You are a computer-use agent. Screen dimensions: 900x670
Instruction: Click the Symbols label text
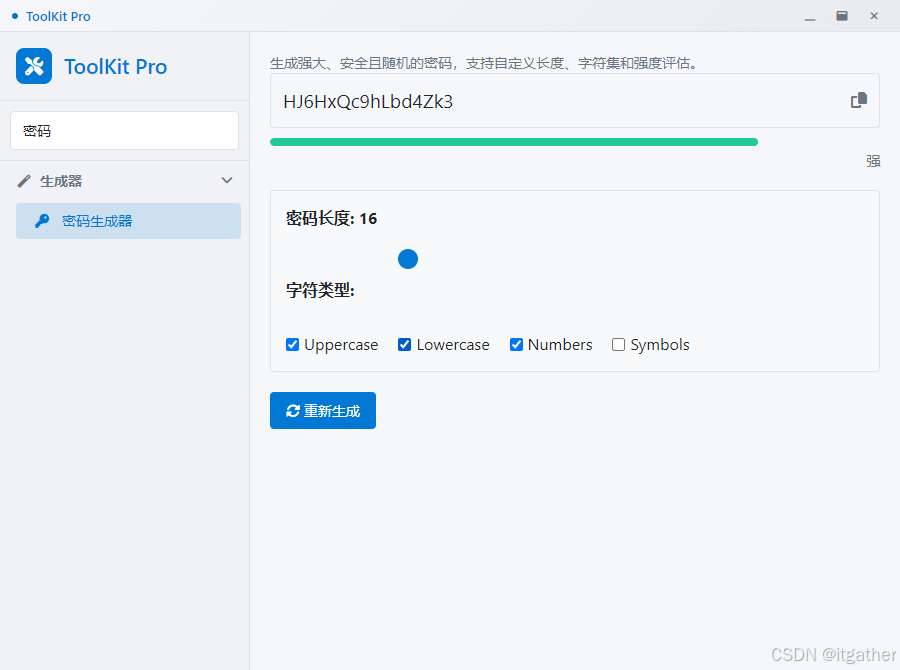[660, 344]
